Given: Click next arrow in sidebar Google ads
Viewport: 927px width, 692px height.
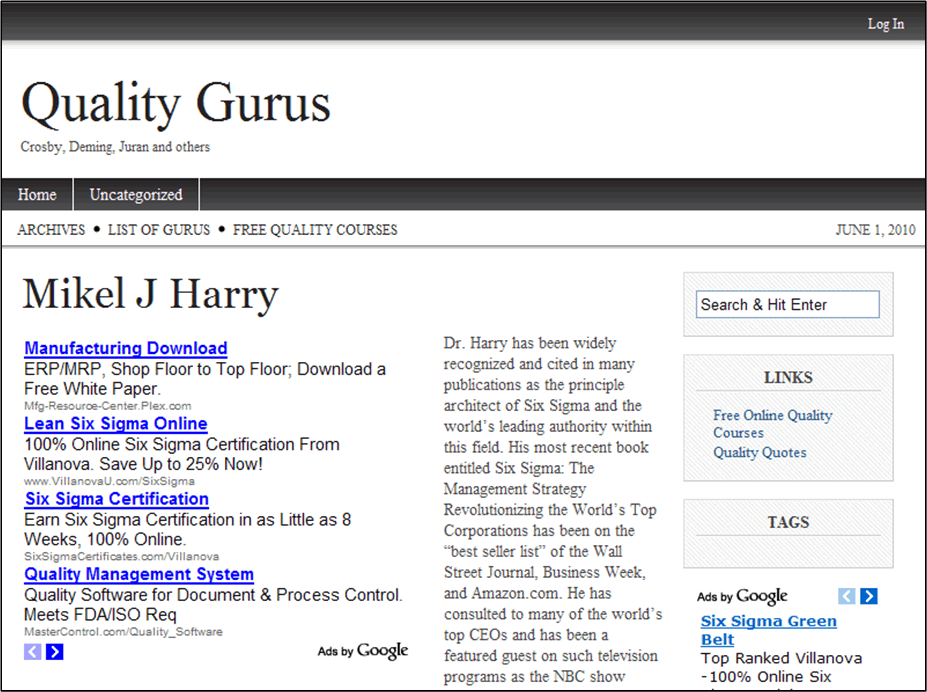Looking at the screenshot, I should (x=869, y=596).
